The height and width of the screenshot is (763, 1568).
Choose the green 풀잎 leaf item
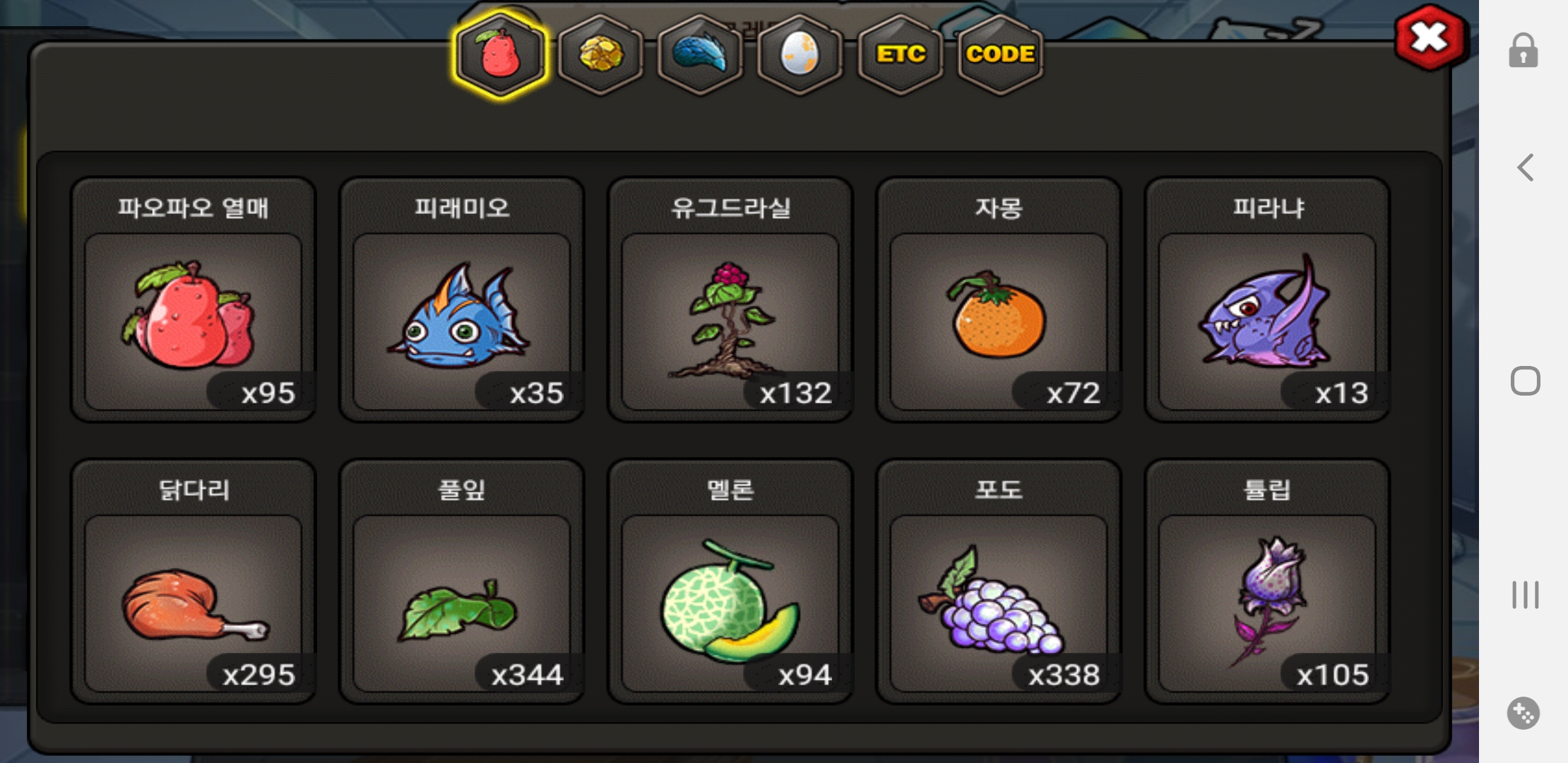(x=462, y=581)
